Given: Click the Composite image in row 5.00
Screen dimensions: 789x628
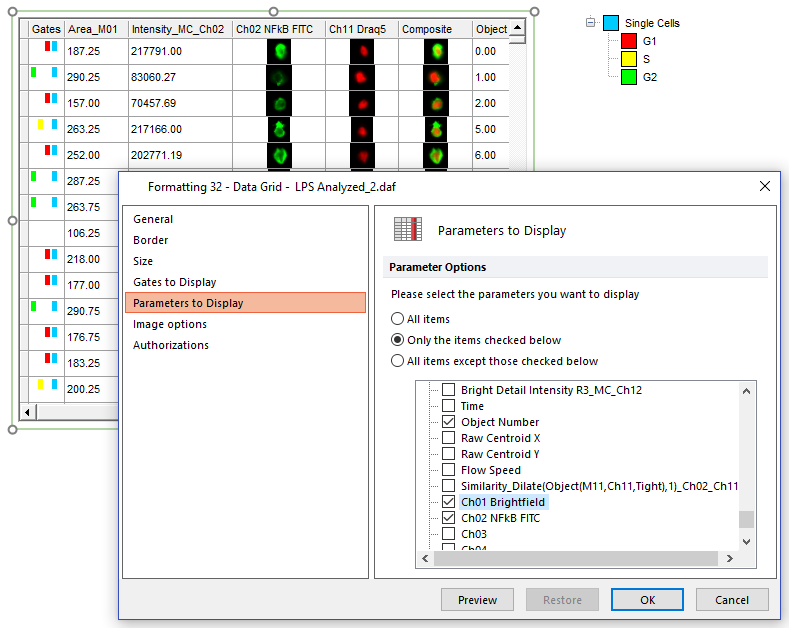Looking at the screenshot, I should coord(435,129).
